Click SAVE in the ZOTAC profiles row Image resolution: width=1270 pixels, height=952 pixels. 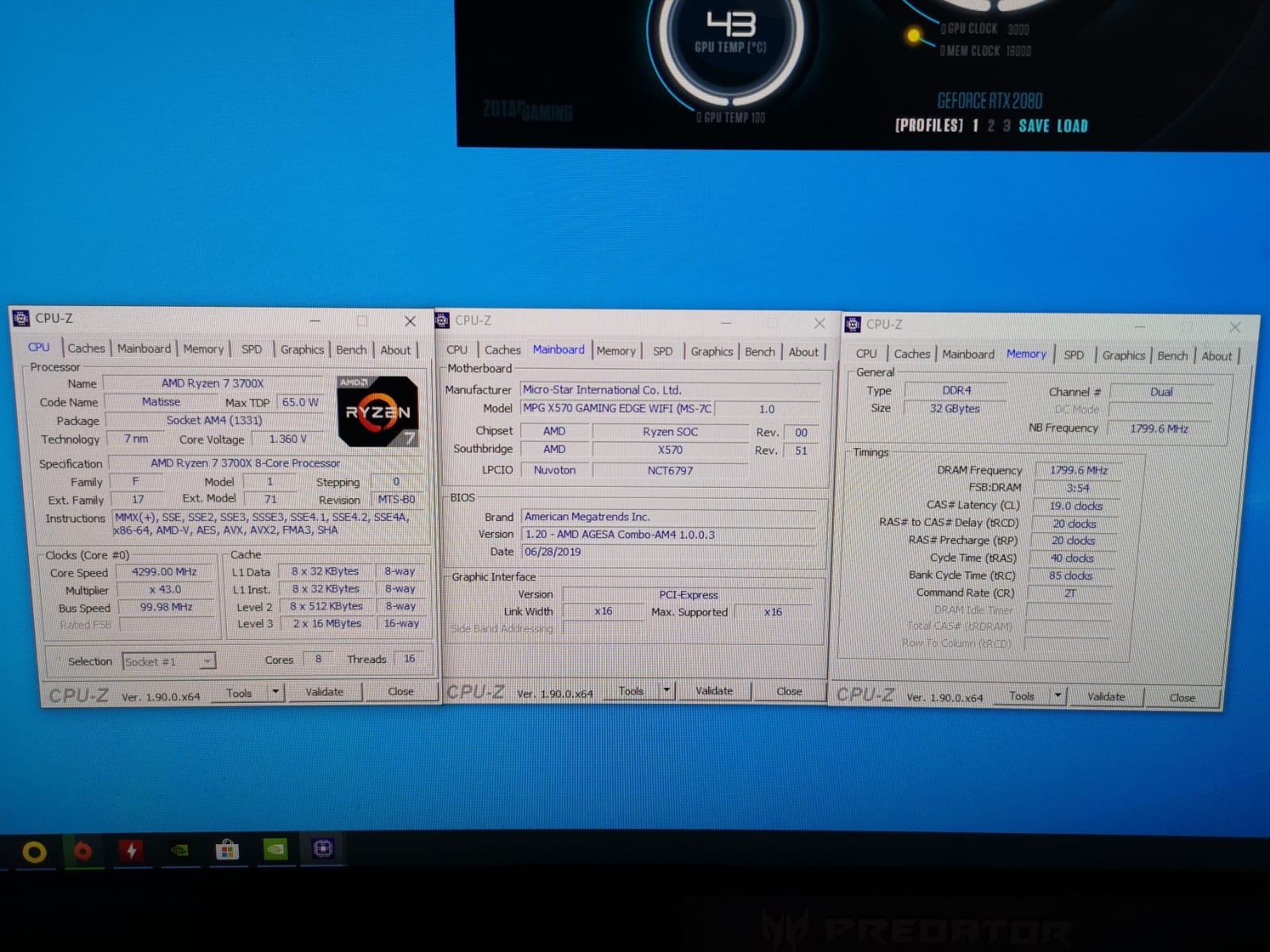[1034, 125]
